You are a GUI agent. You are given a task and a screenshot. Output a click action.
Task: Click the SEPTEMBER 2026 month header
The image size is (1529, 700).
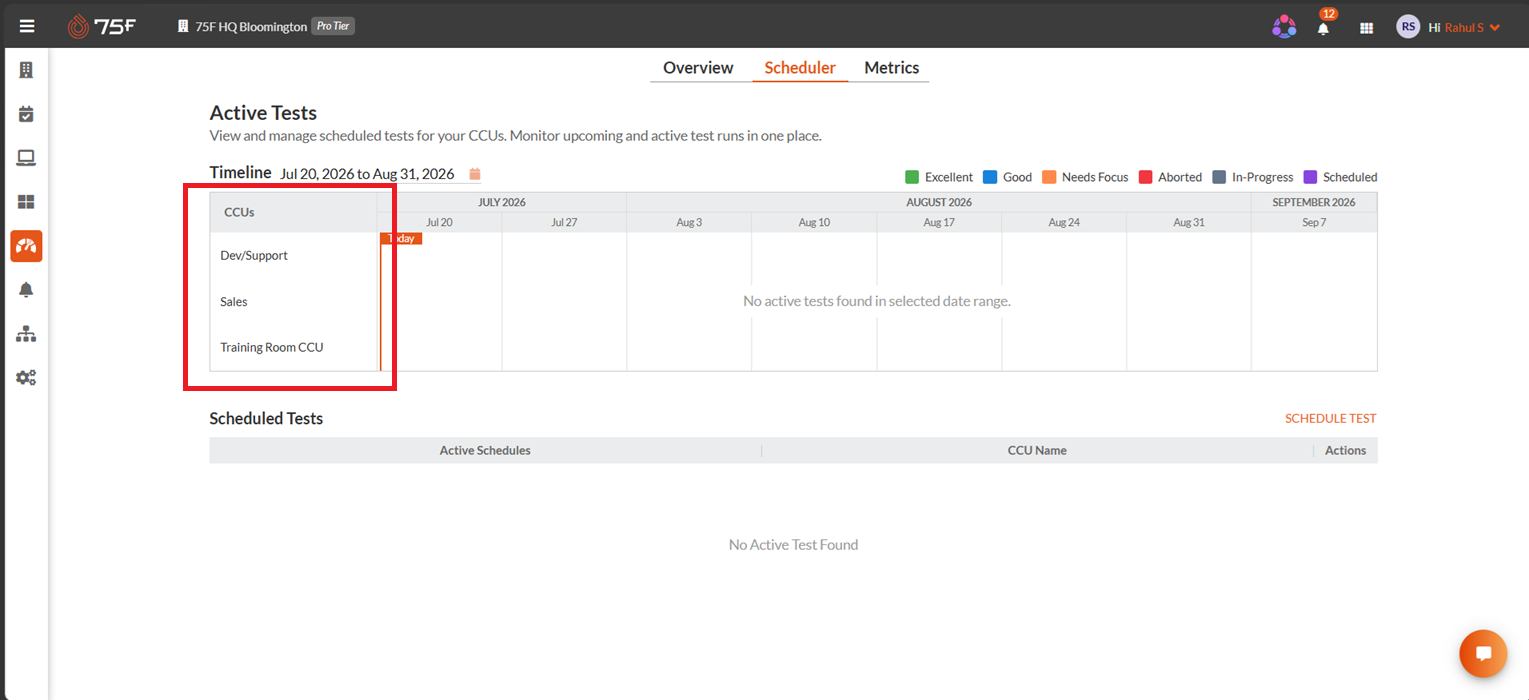click(x=1314, y=202)
